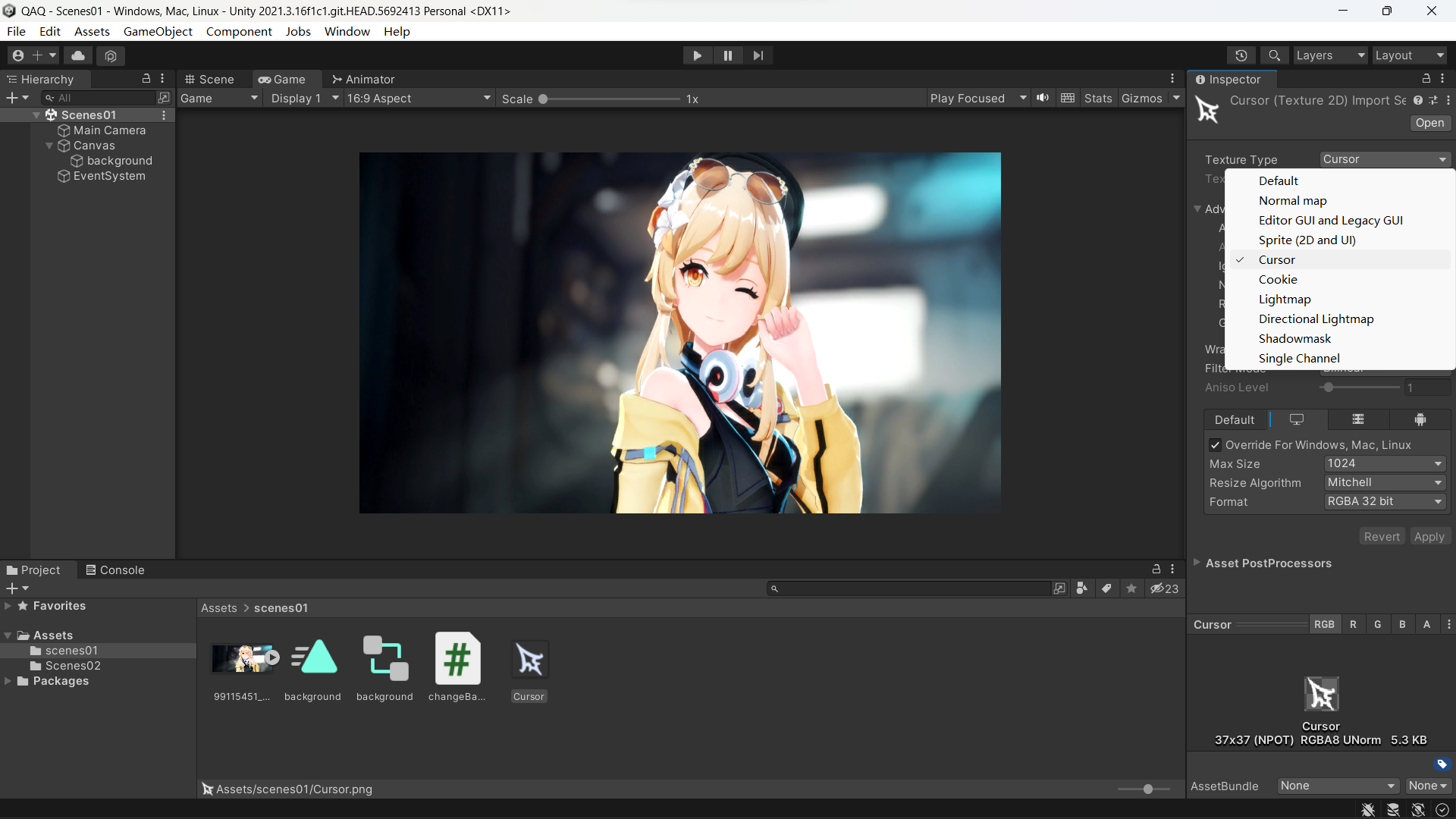Select Windows Mac Linux platform tab

coord(1297,419)
